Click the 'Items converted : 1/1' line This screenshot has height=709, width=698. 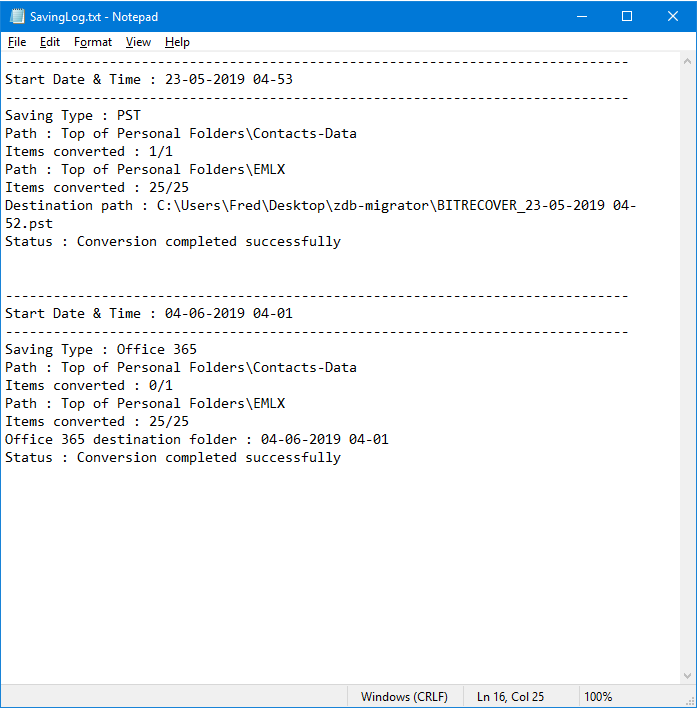[89, 151]
